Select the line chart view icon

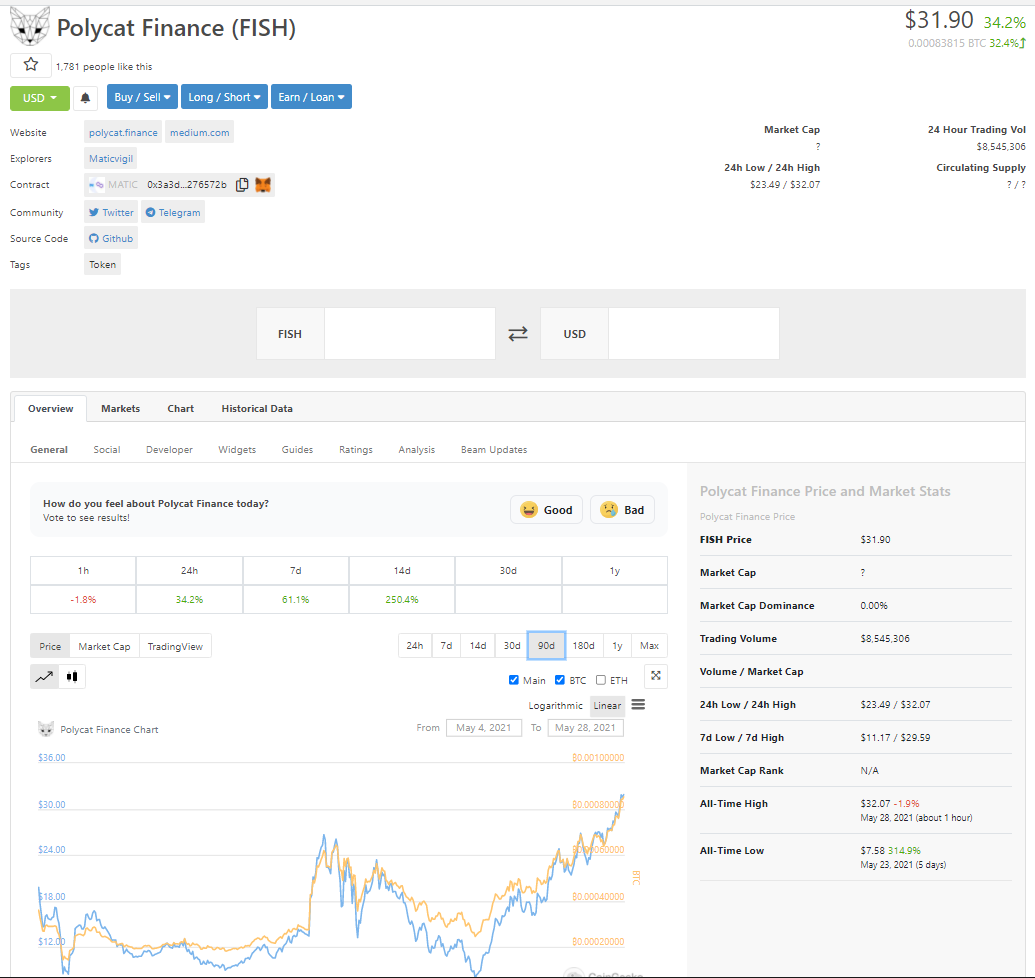[44, 676]
